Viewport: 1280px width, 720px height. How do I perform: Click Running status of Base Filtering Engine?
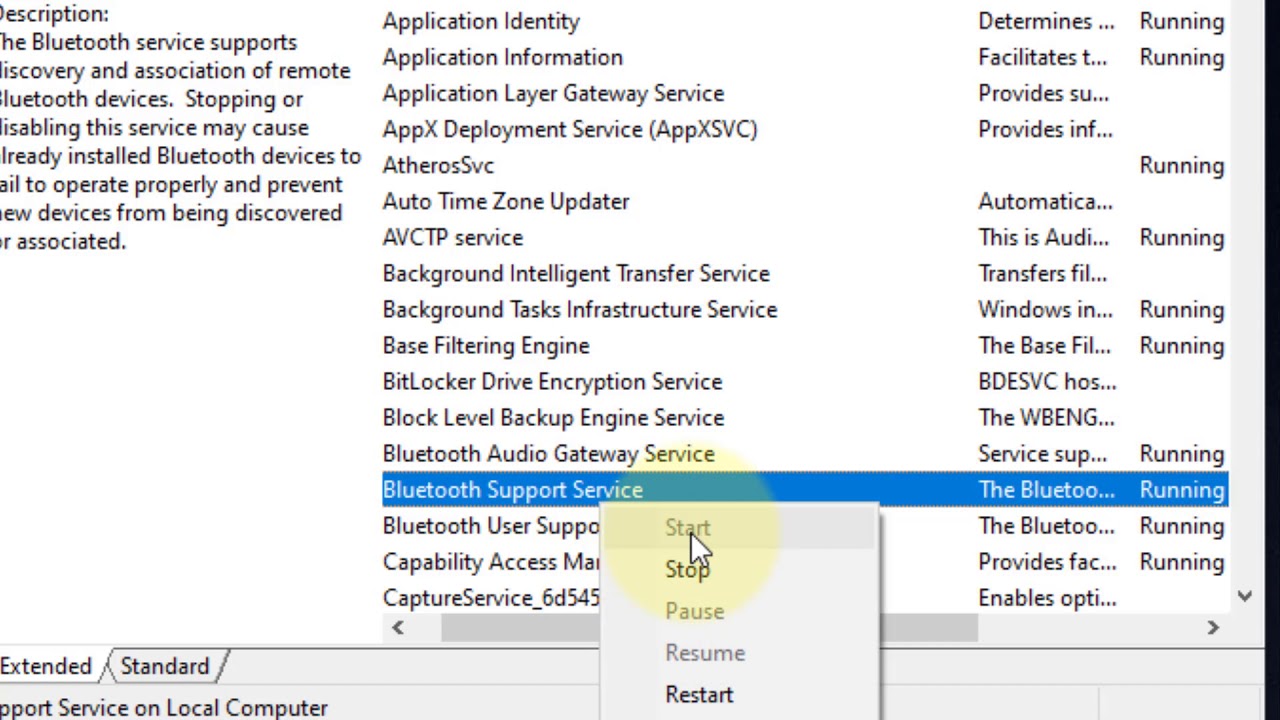[x=1182, y=345]
